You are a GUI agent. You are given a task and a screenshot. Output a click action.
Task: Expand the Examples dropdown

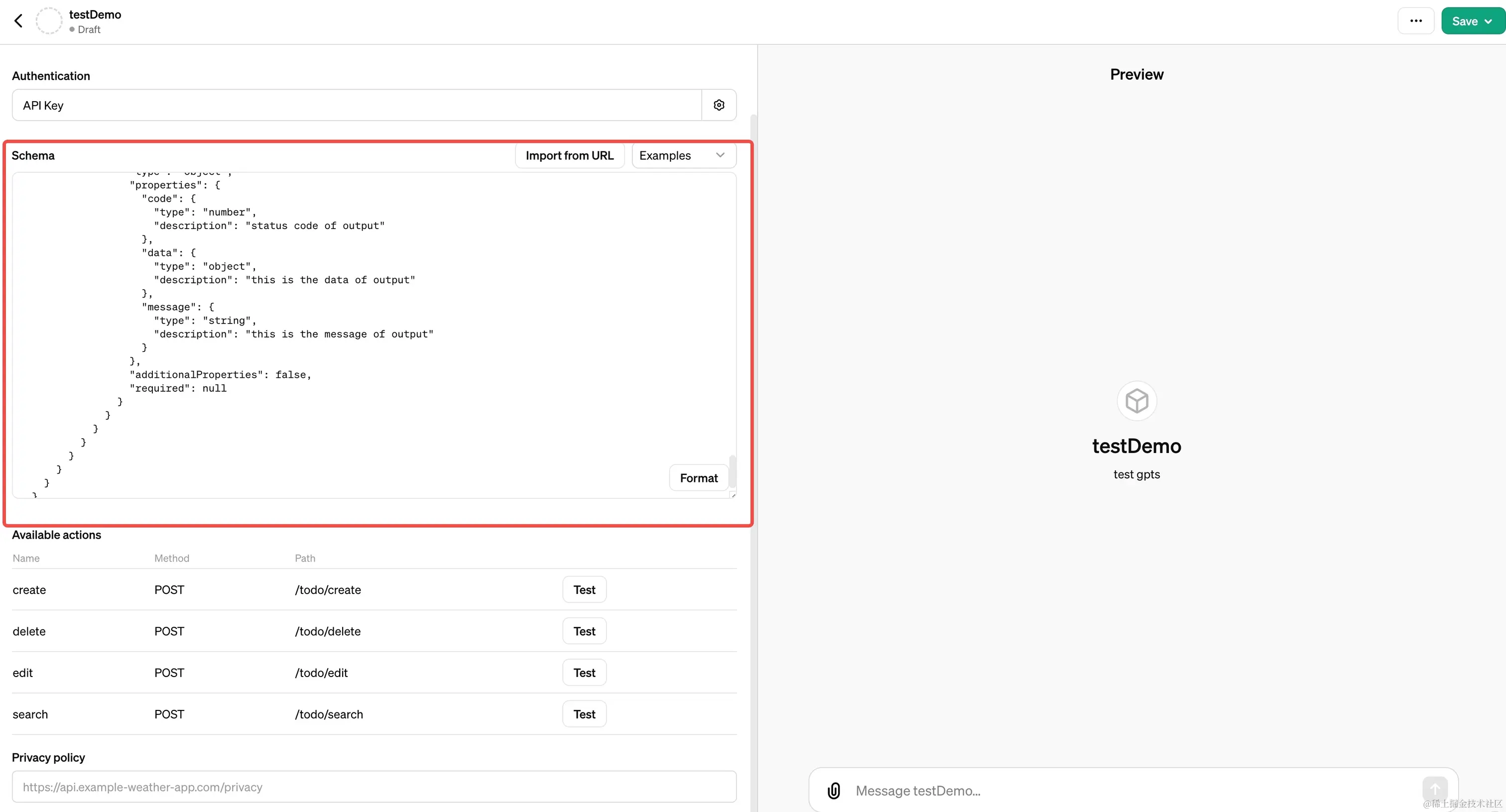[683, 155]
